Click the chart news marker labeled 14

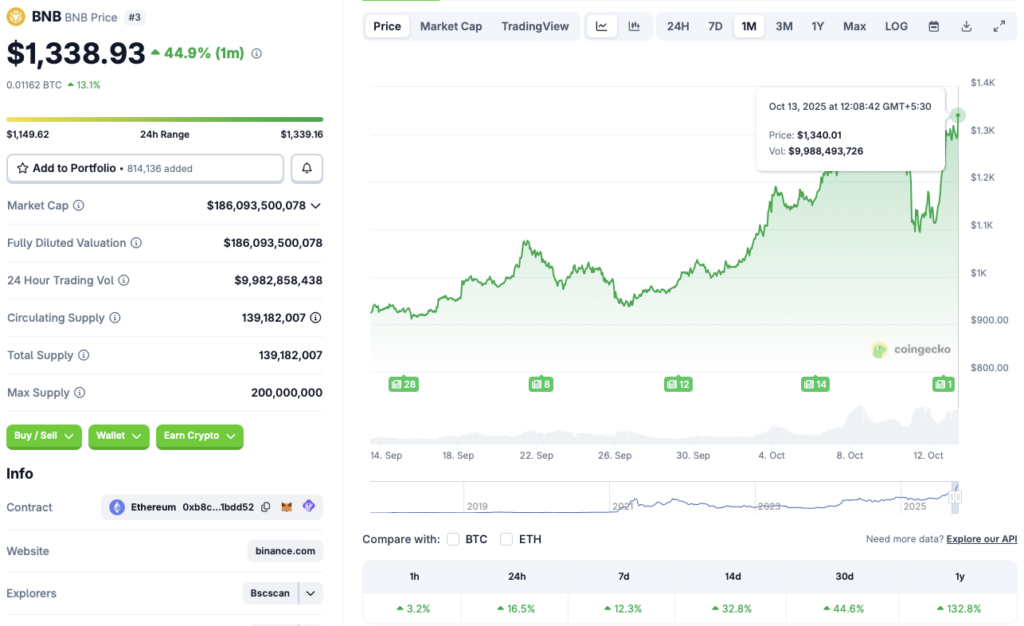coord(815,384)
